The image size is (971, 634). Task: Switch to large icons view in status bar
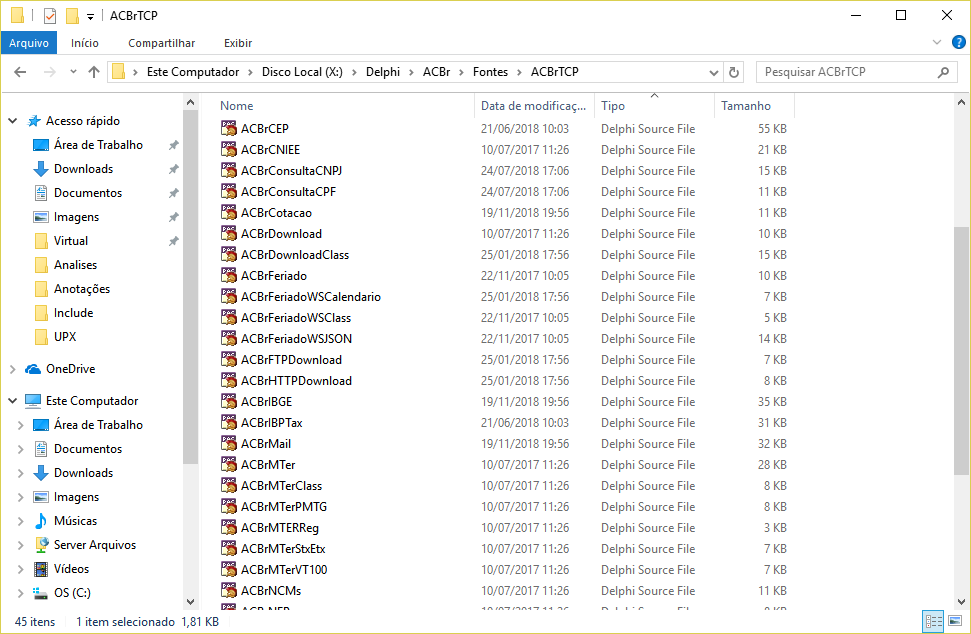click(956, 621)
